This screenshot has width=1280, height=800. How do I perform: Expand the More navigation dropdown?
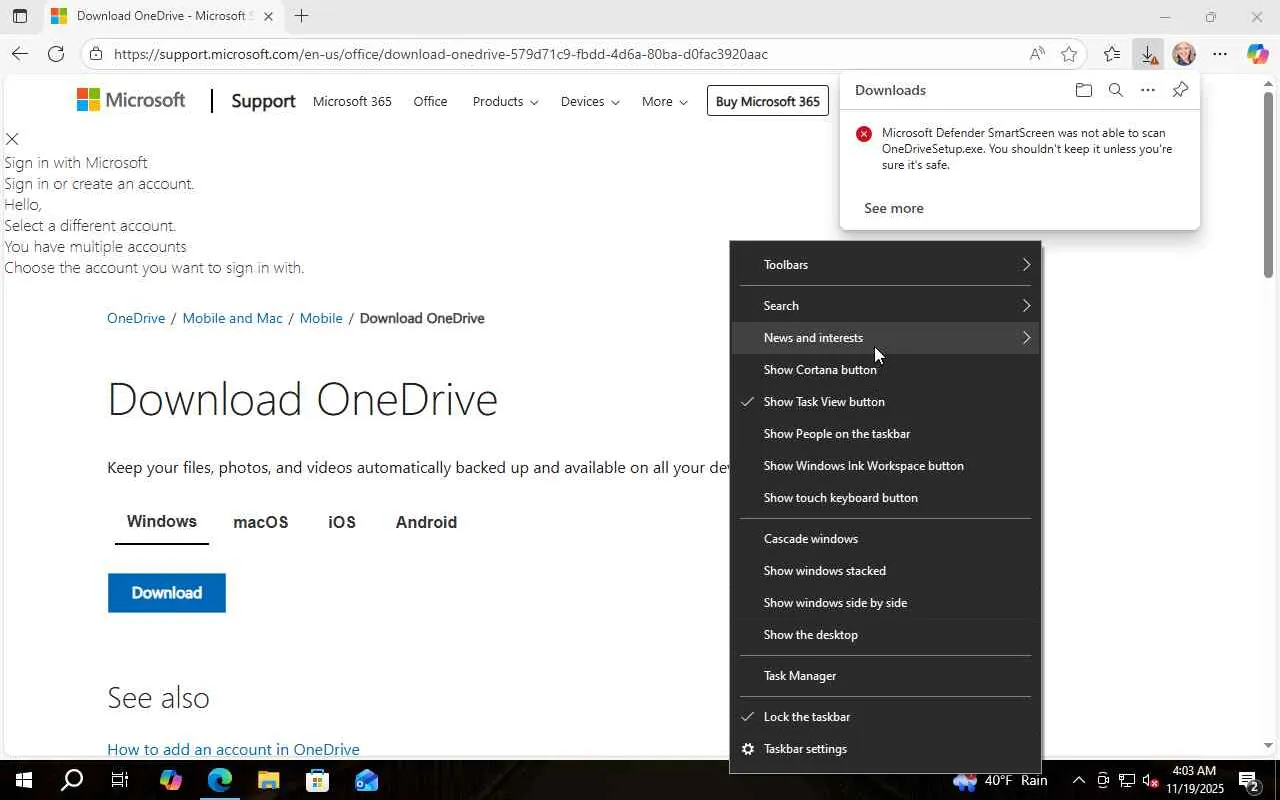tap(665, 101)
